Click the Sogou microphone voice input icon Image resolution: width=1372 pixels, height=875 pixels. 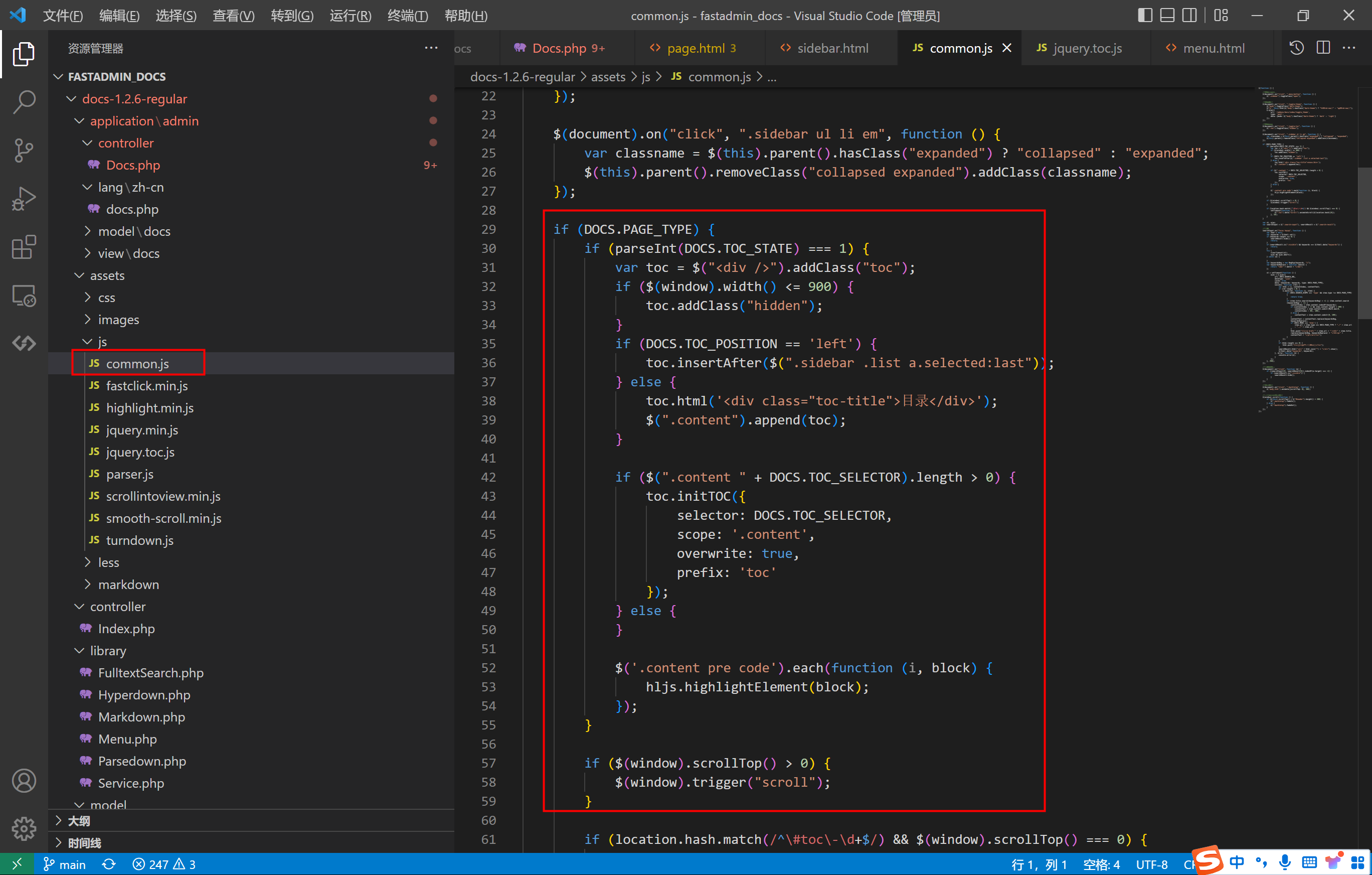(1285, 862)
